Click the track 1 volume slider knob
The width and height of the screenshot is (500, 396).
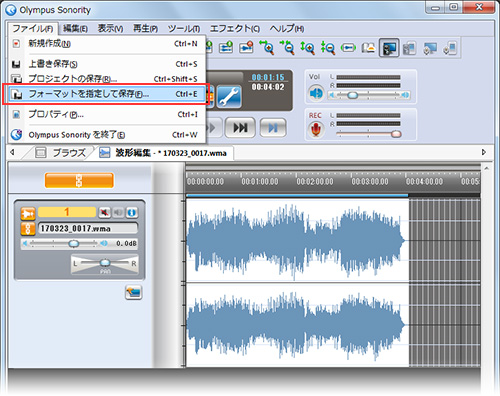[74, 244]
